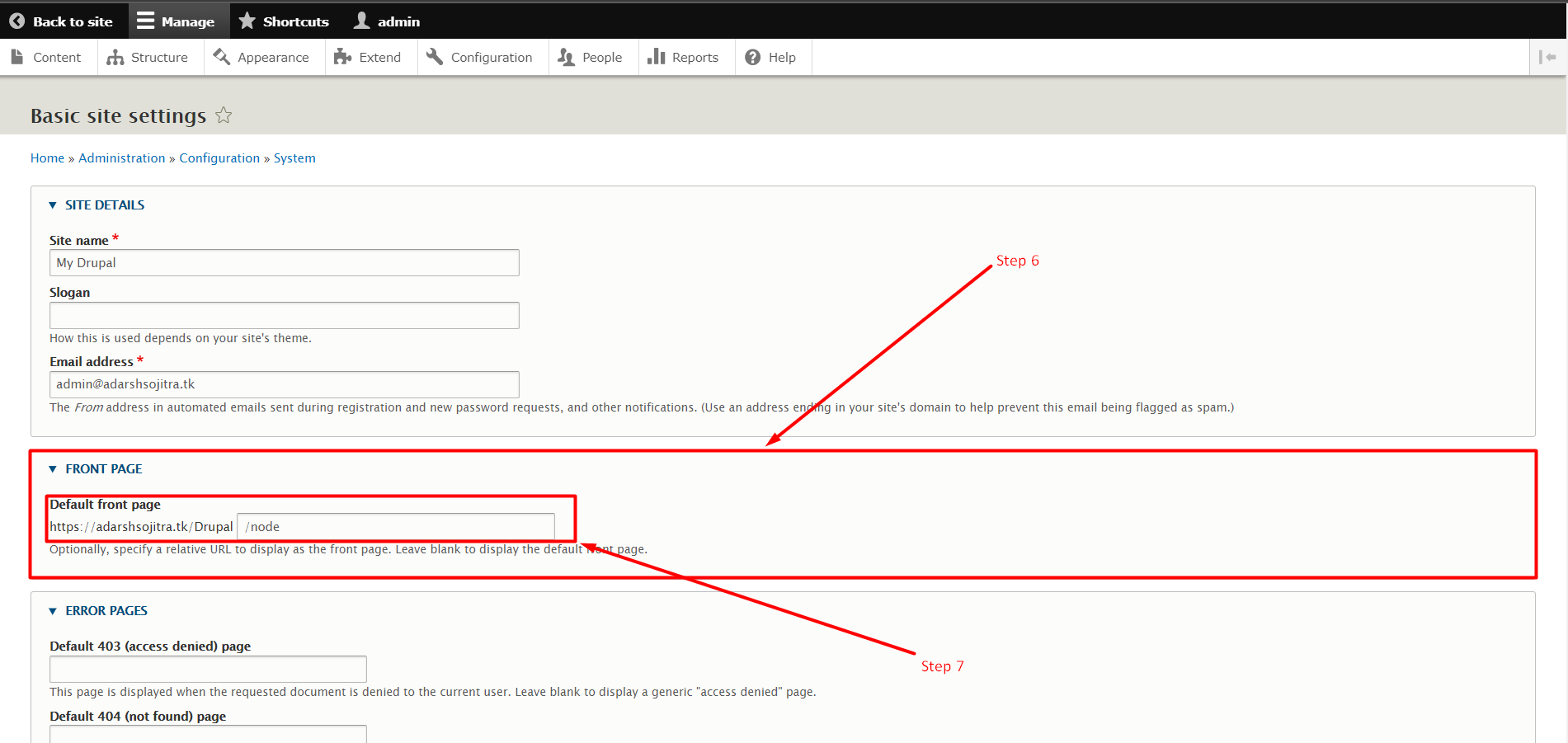This screenshot has width=1568, height=743.
Task: Follow the Home breadcrumb link
Action: 47,158
